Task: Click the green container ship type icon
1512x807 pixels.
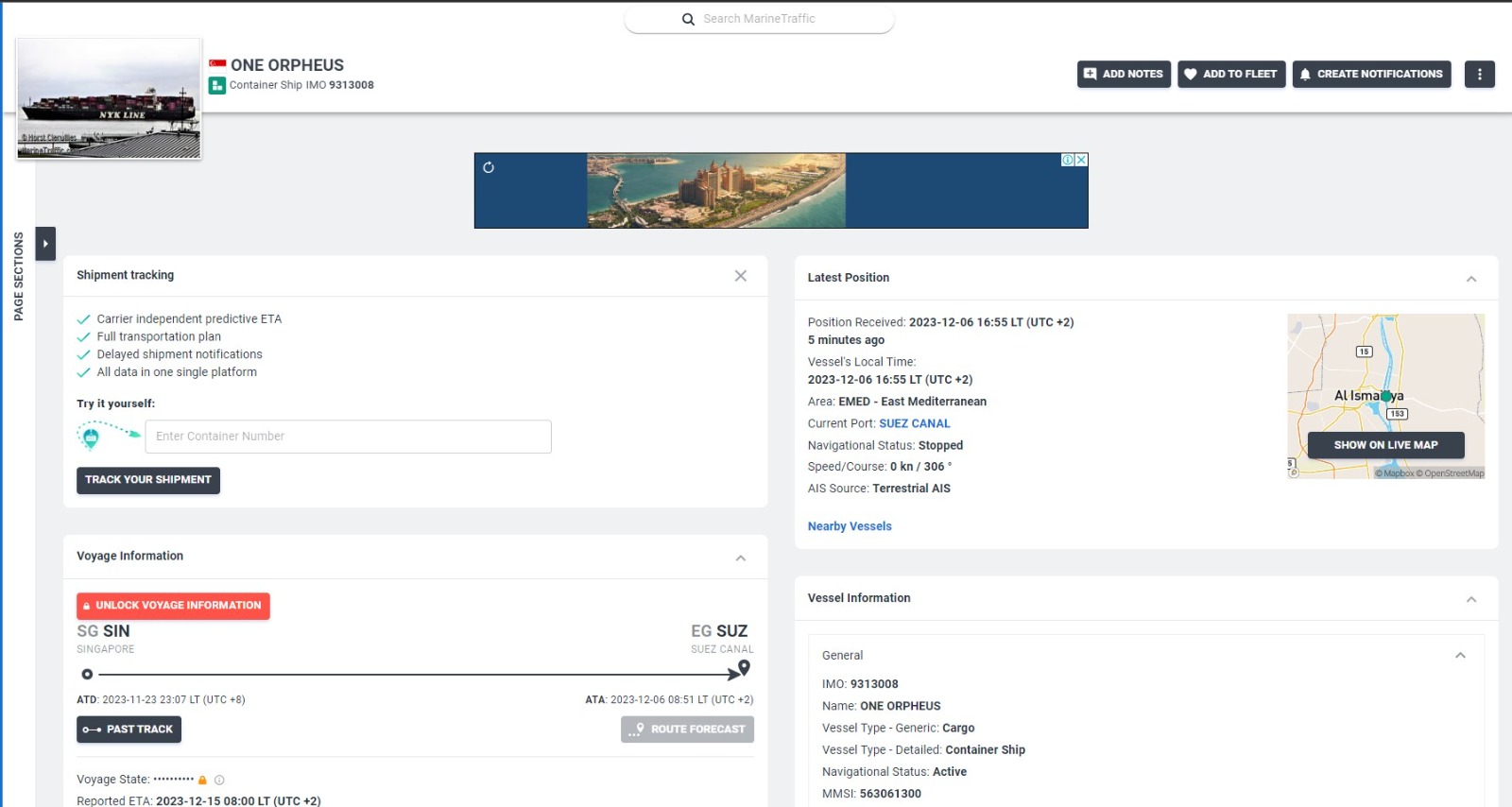Action: pyautogui.click(x=217, y=86)
